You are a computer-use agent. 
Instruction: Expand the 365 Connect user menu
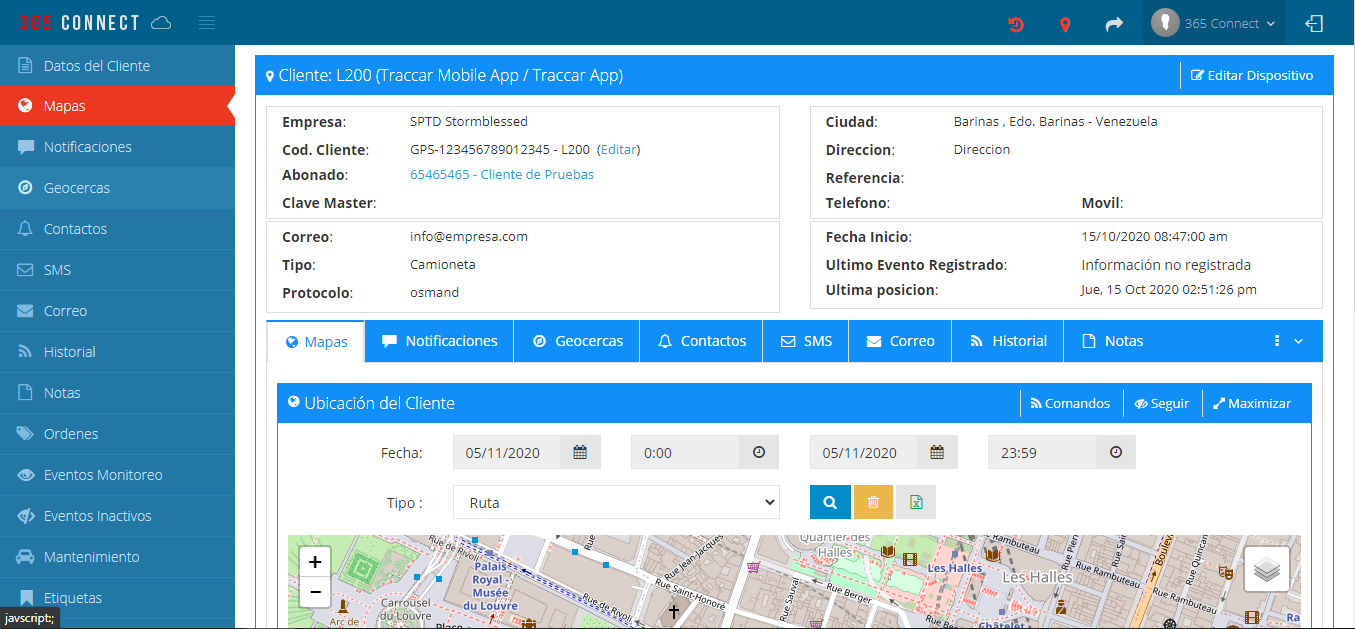pyautogui.click(x=1215, y=23)
